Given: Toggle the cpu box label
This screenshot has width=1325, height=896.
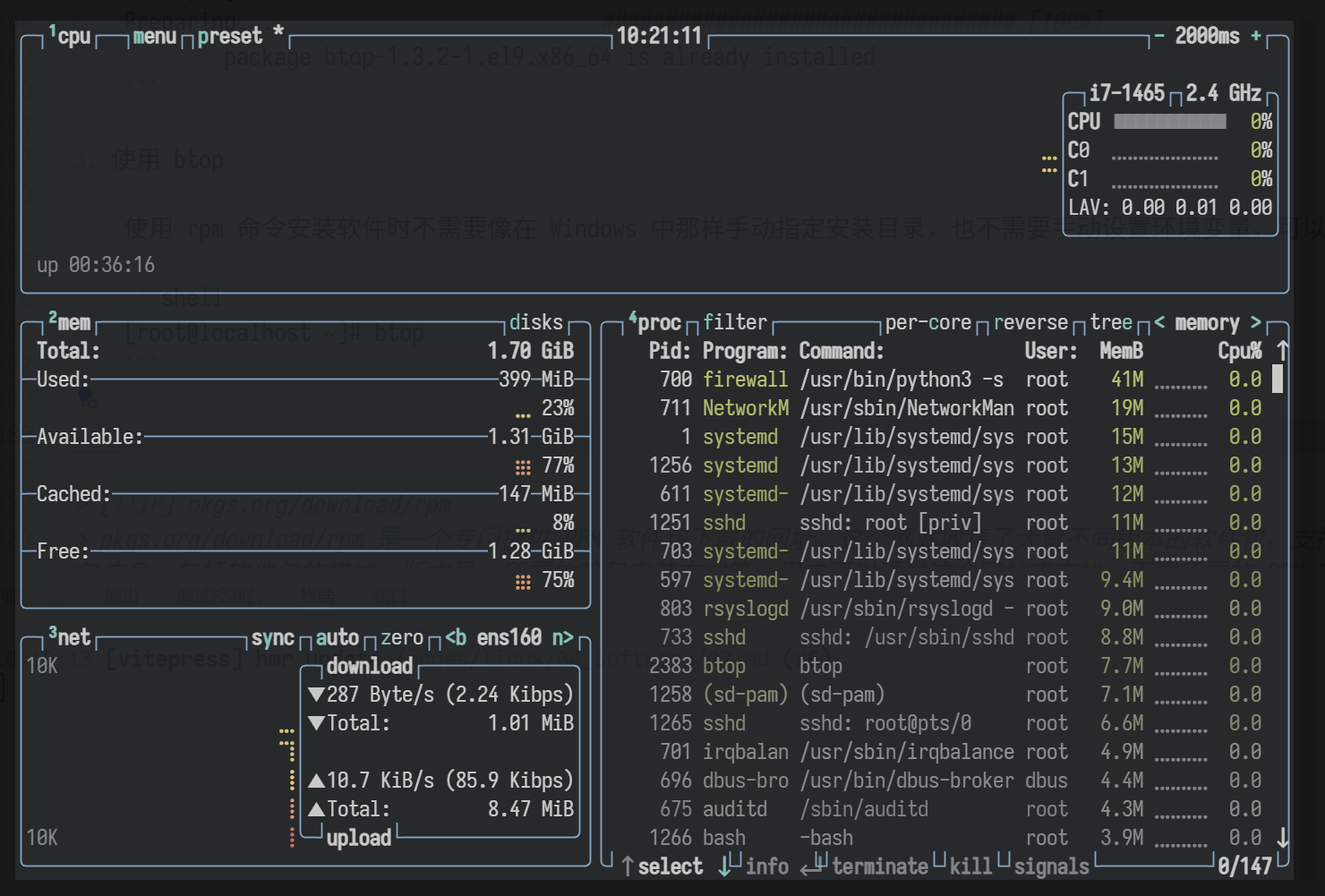Looking at the screenshot, I should pyautogui.click(x=70, y=37).
